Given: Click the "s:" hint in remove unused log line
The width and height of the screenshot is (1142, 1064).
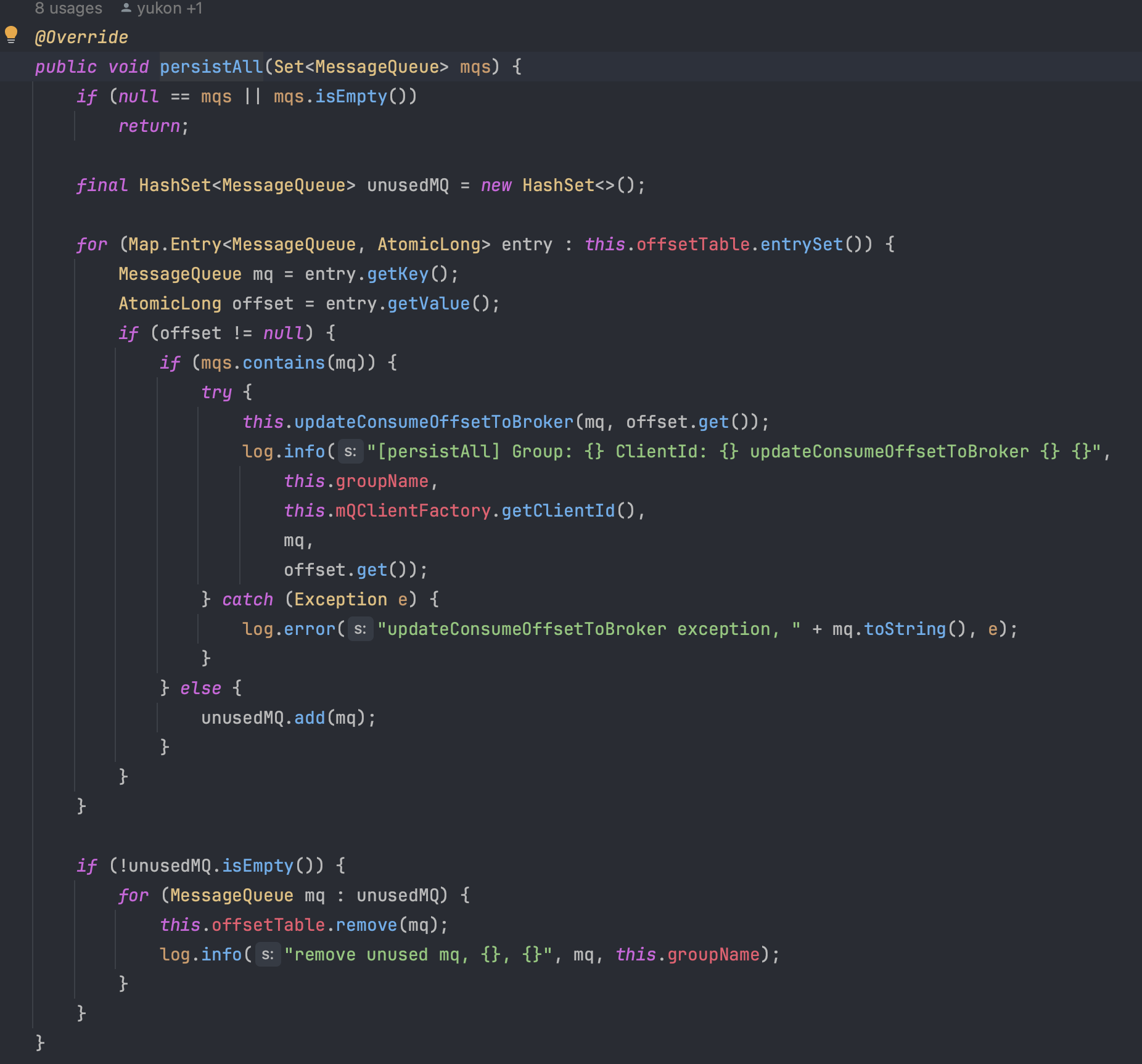Looking at the screenshot, I should [x=268, y=954].
